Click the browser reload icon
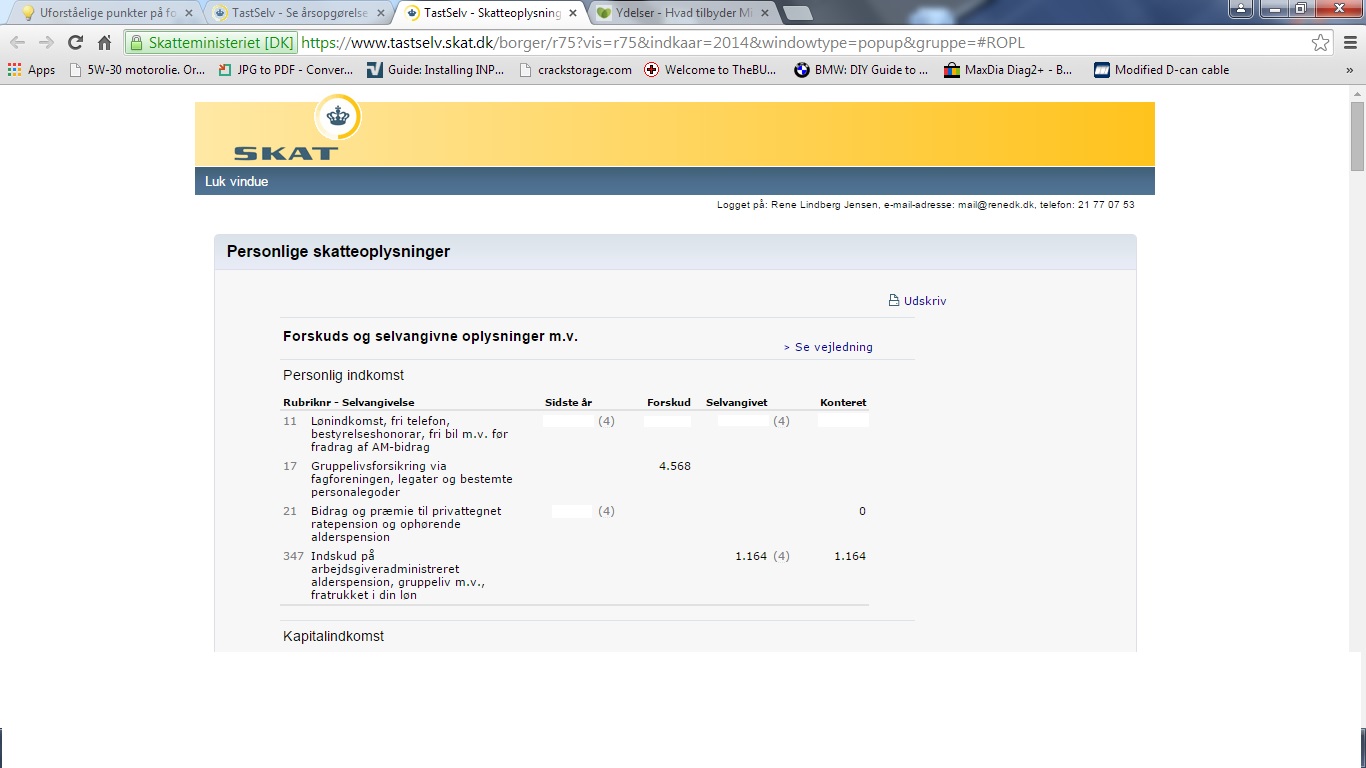 [x=75, y=42]
